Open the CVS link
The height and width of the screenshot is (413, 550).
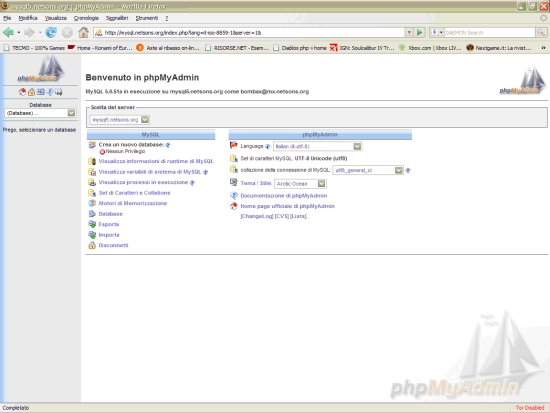coord(282,216)
